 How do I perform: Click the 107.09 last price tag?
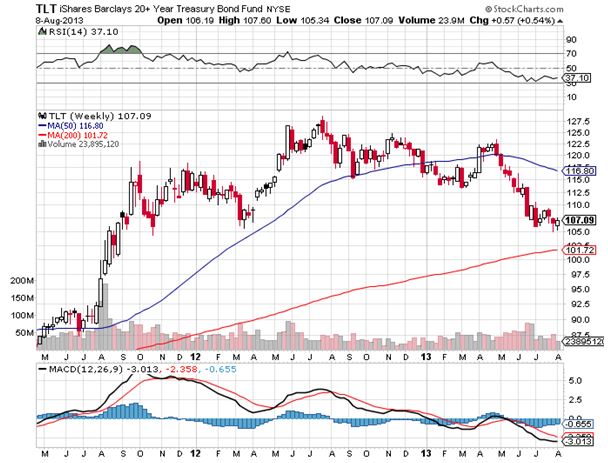pos(579,220)
